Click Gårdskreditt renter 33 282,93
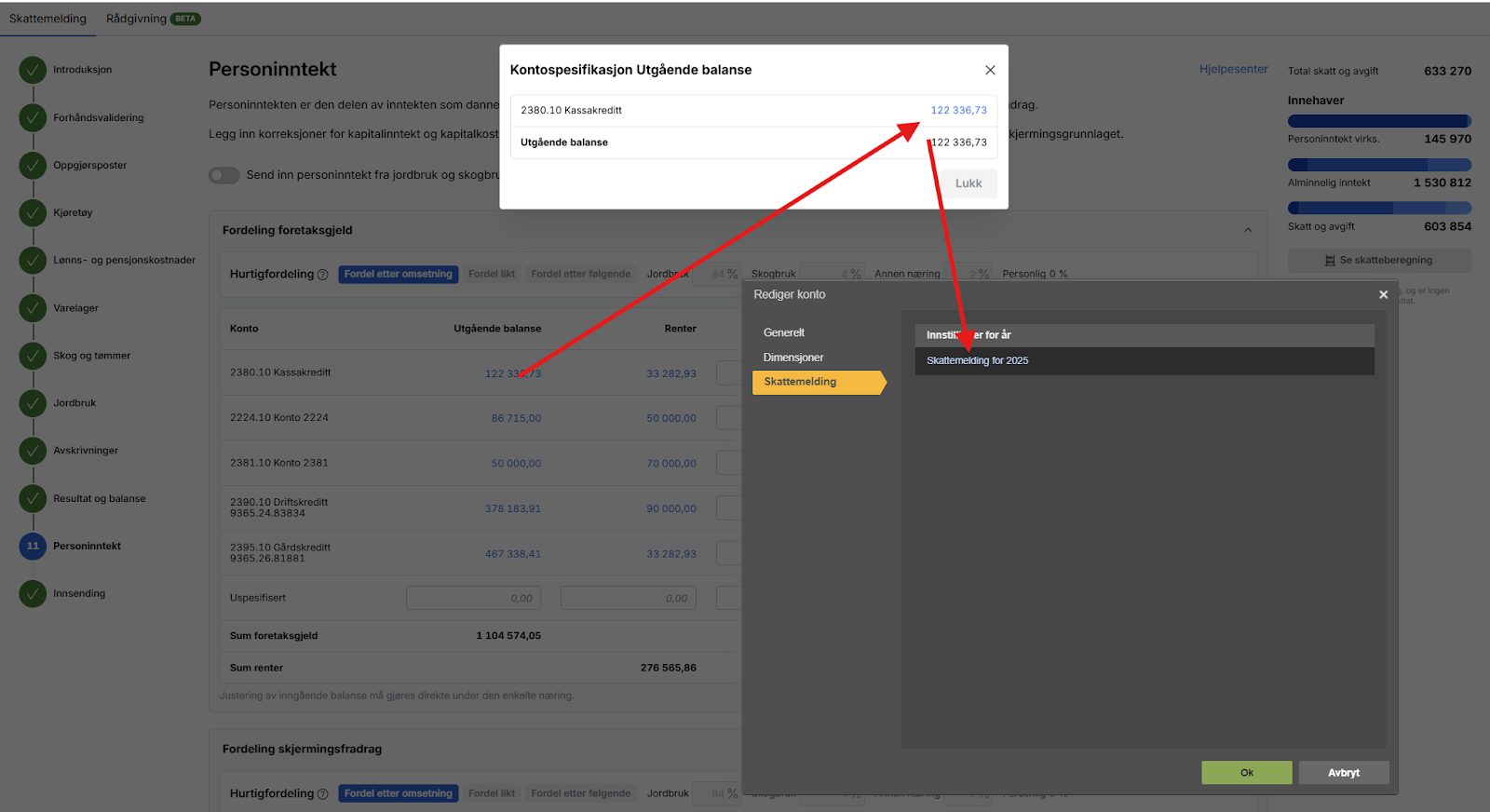This screenshot has width=1490, height=812. click(671, 554)
